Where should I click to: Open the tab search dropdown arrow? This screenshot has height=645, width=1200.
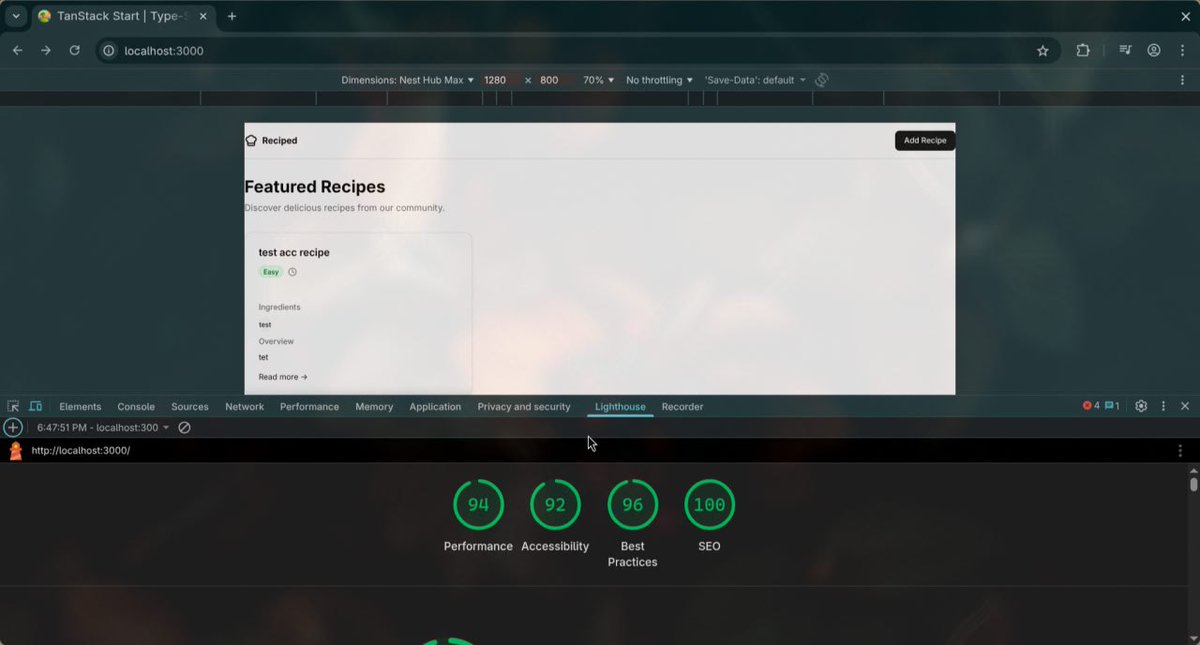[15, 16]
